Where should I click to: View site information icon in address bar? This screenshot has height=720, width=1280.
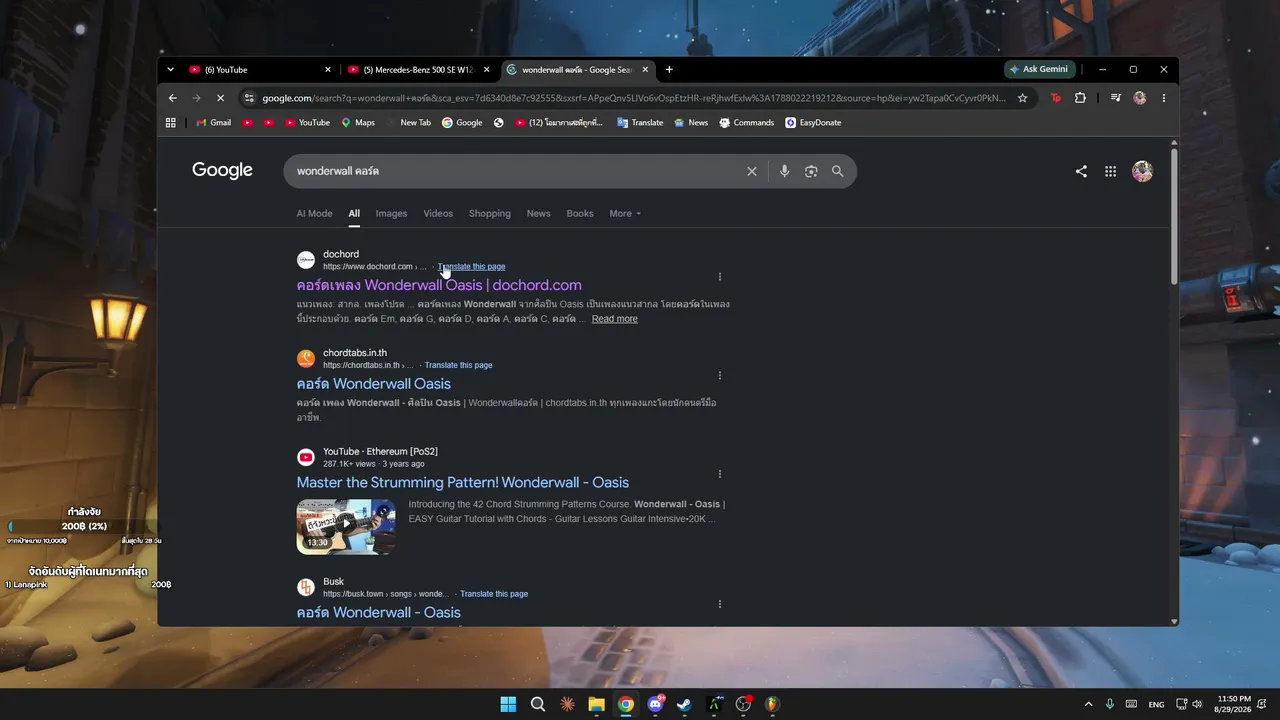tap(249, 98)
